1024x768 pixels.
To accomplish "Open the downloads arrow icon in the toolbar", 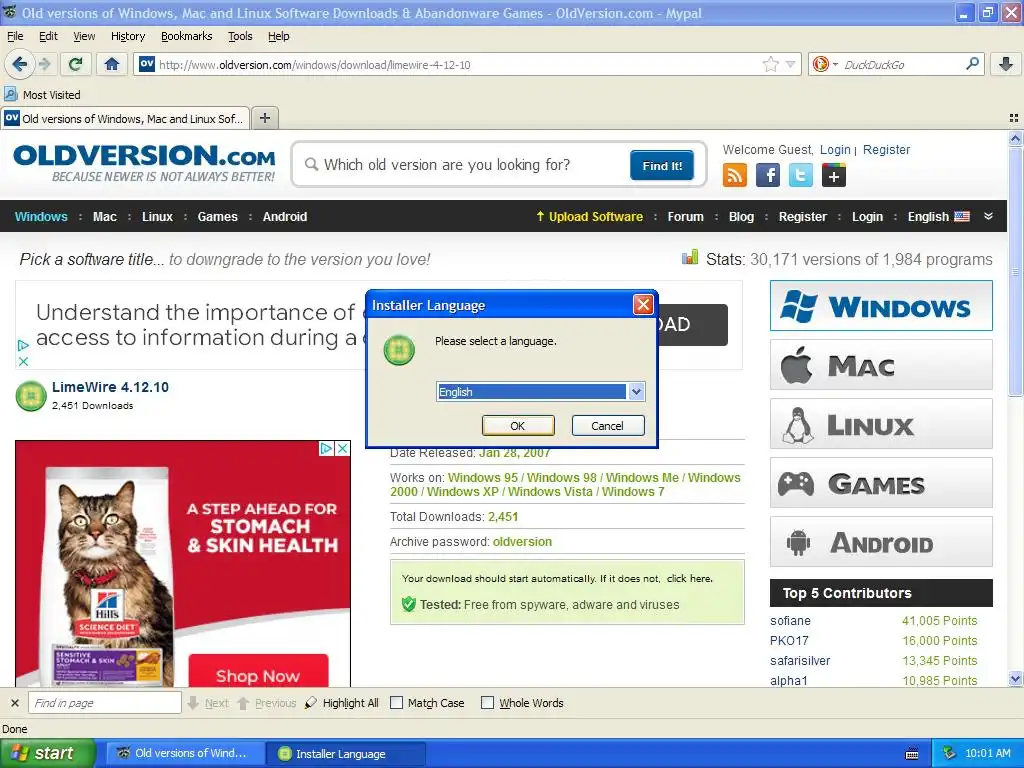I will pyautogui.click(x=1006, y=64).
